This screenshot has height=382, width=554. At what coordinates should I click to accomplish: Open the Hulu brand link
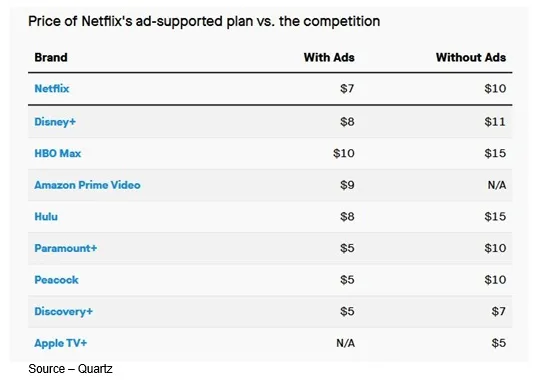coord(46,217)
